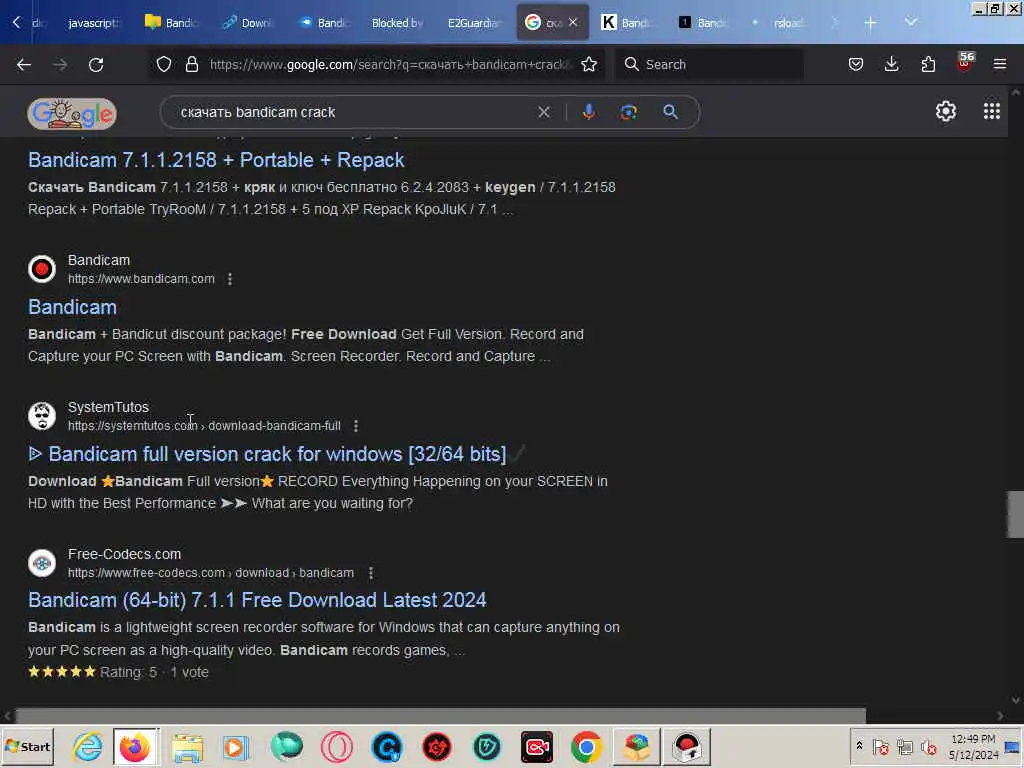Go to Google home via the doodle logo

coord(72,113)
